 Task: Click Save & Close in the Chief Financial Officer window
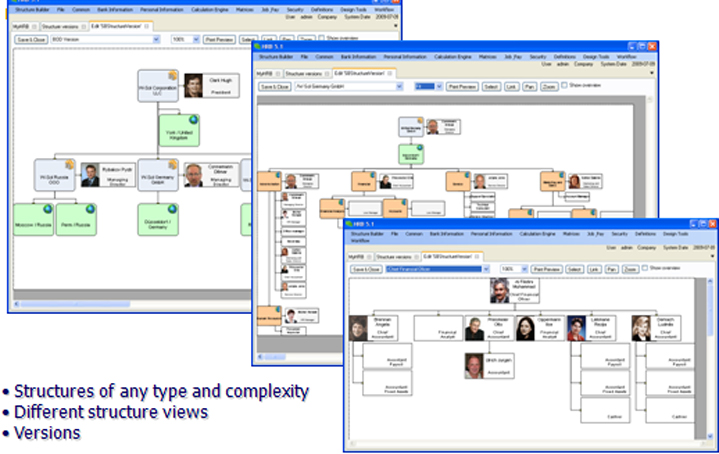366,269
